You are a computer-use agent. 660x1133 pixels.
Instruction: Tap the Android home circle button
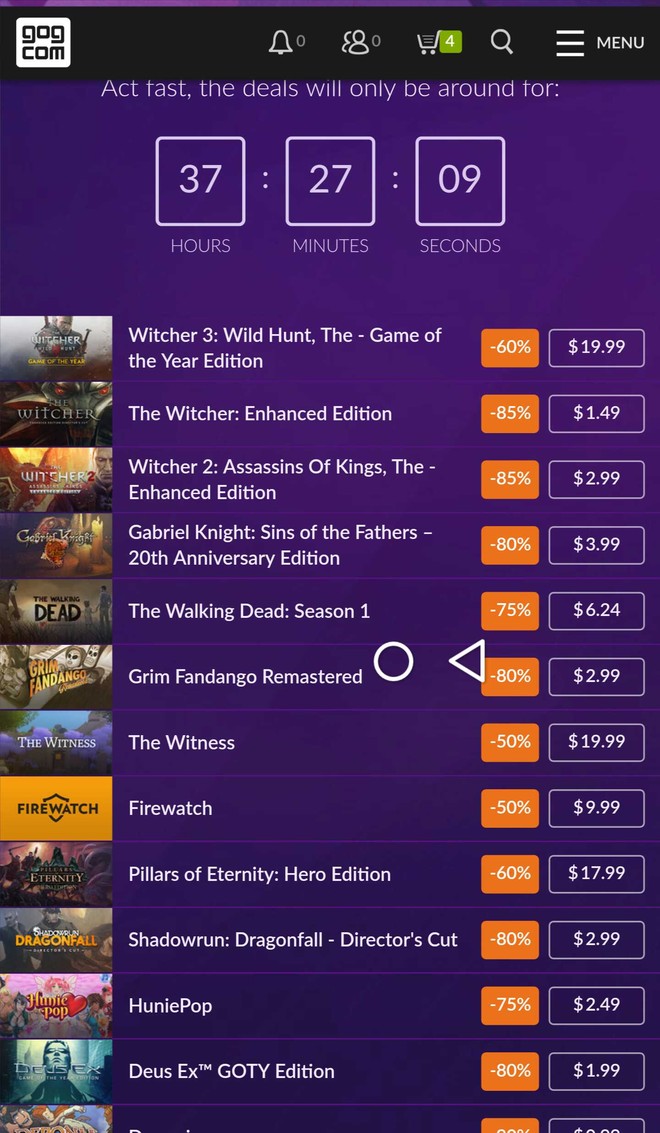(393, 661)
